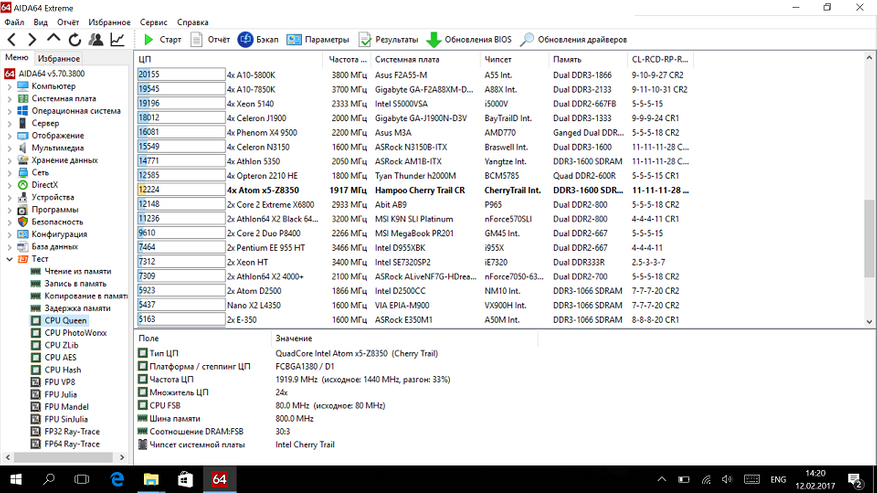Select the FP64 Ray-Trace benchmark
Image resolution: width=877 pixels, height=493 pixels.
point(65,444)
